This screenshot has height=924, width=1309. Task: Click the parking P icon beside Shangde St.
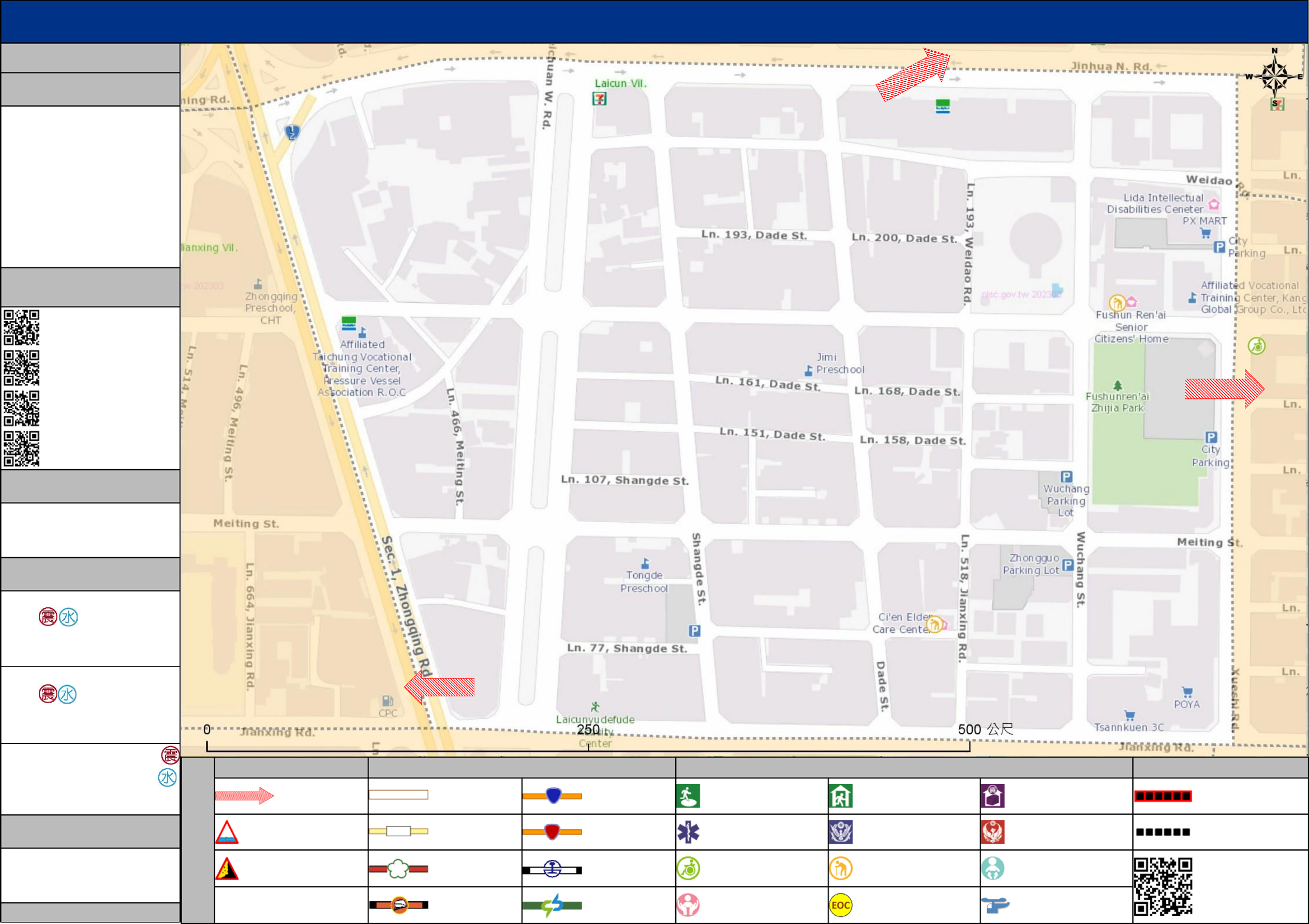694,631
